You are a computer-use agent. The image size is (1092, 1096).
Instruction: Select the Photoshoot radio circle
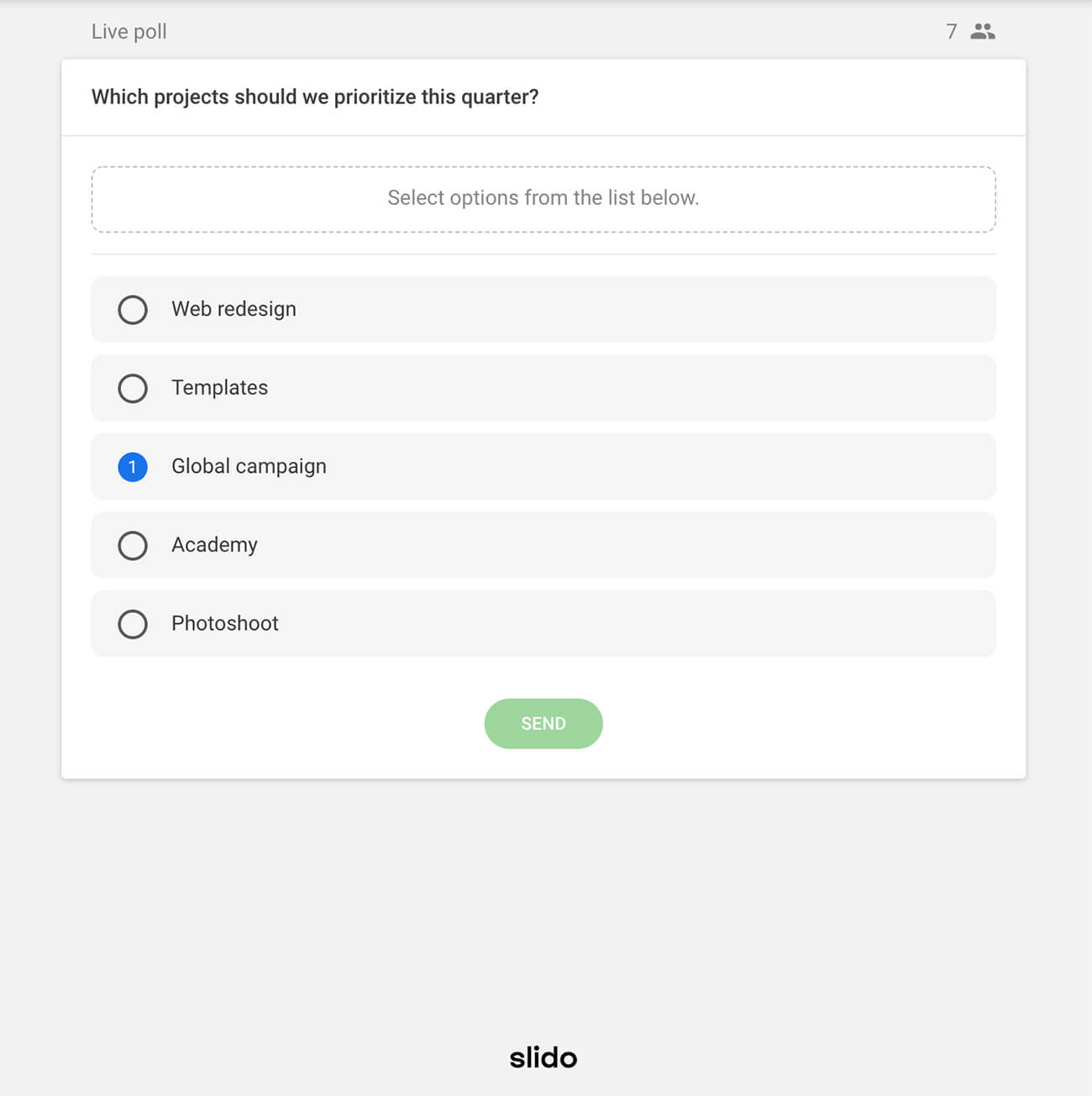133,624
